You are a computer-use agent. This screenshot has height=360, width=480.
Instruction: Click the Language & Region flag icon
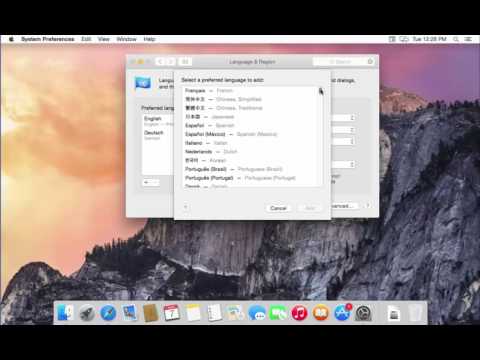coord(143,83)
